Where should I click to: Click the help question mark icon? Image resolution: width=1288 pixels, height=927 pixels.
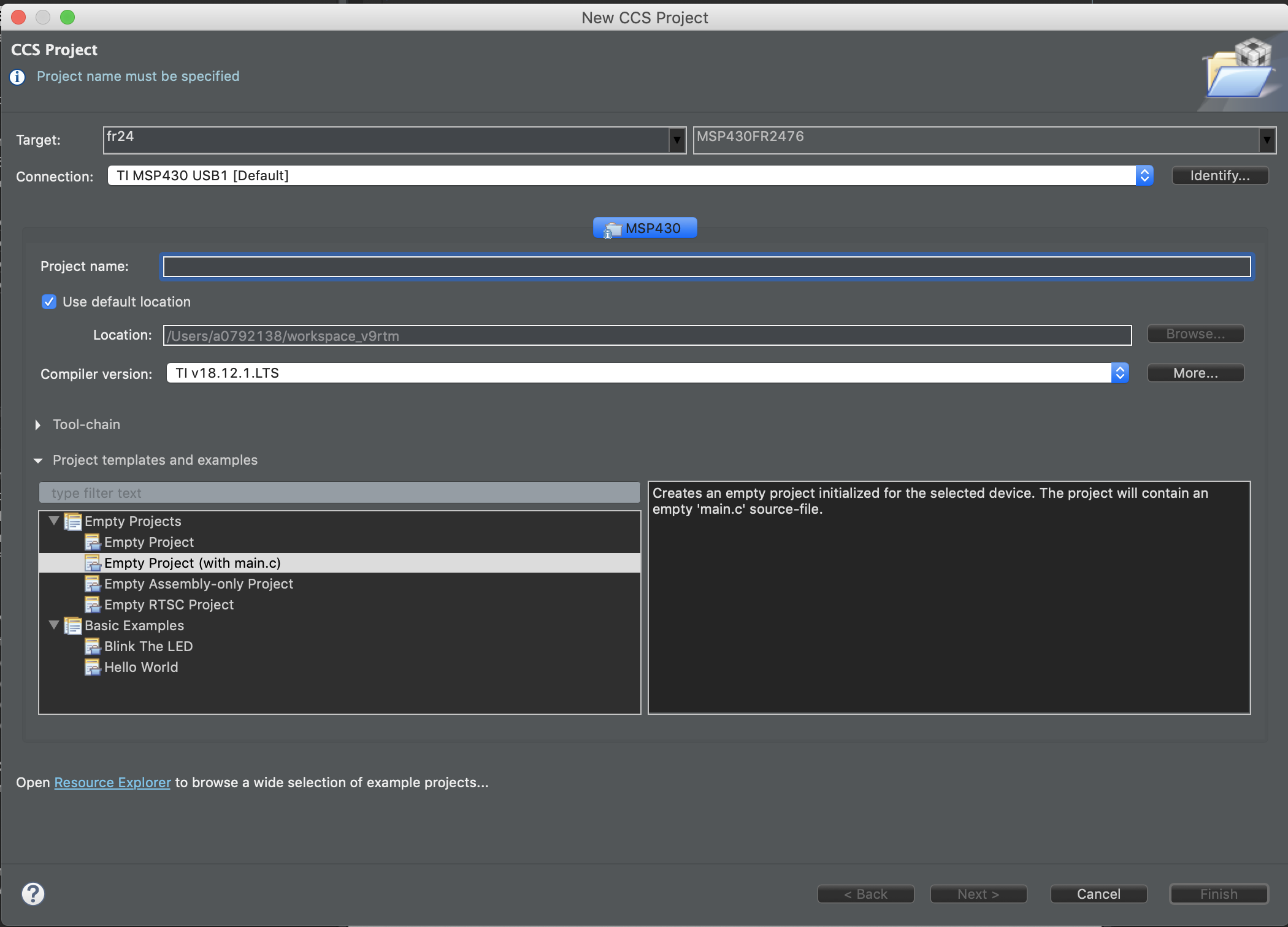(33, 893)
